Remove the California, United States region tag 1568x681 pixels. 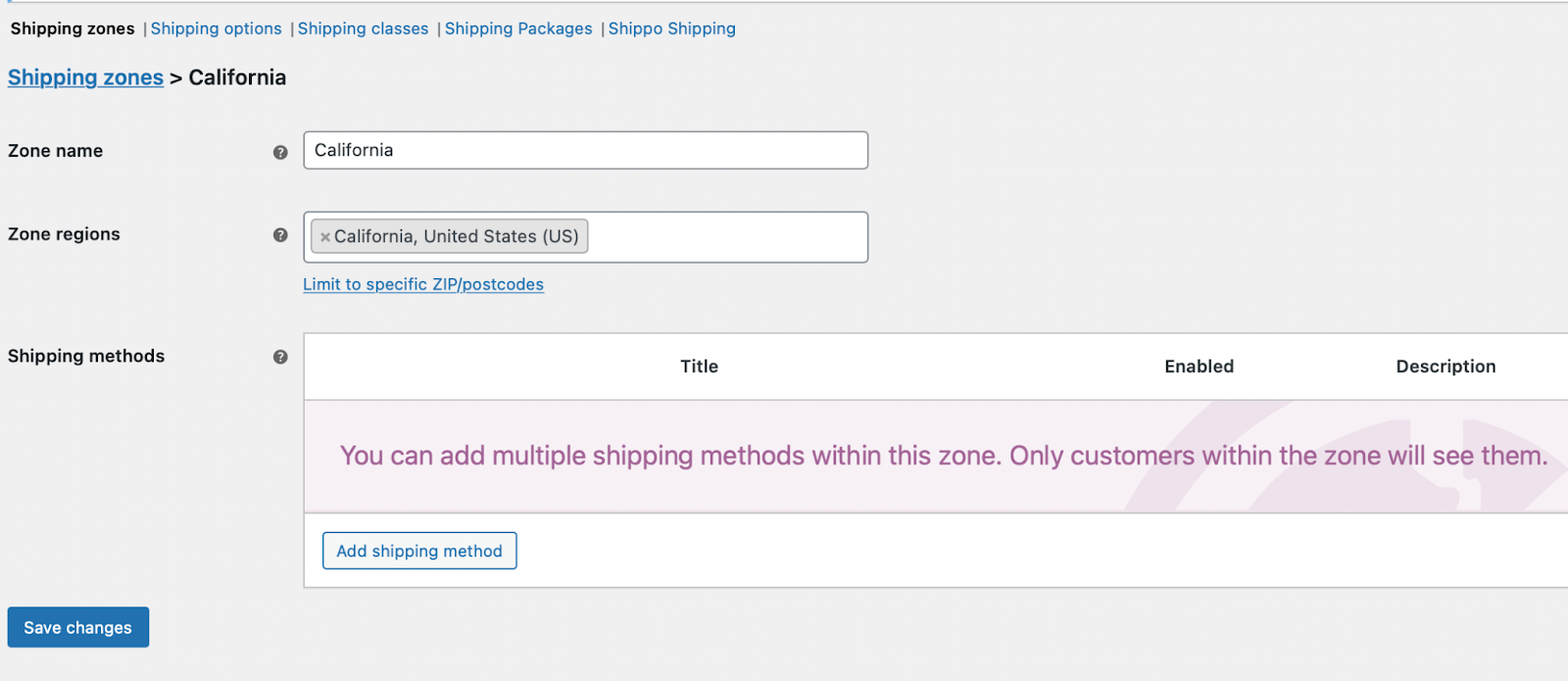[x=325, y=237]
